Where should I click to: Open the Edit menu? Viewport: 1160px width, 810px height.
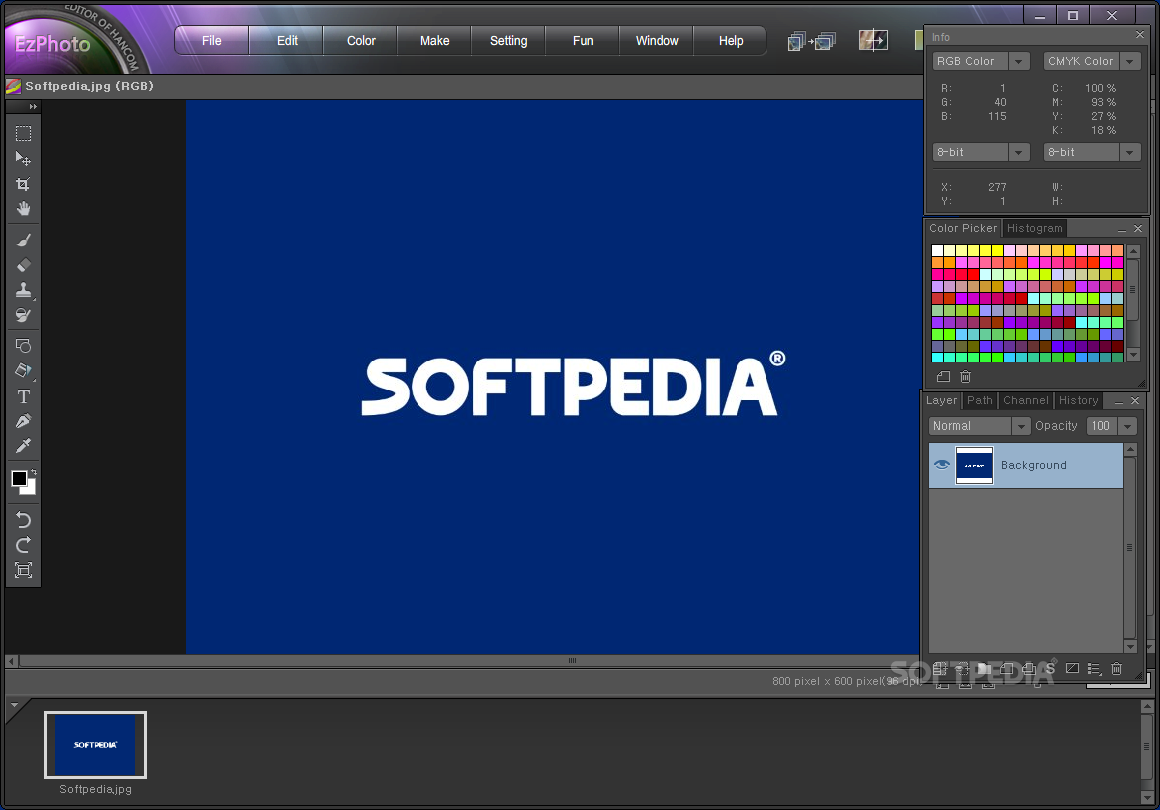click(x=287, y=41)
